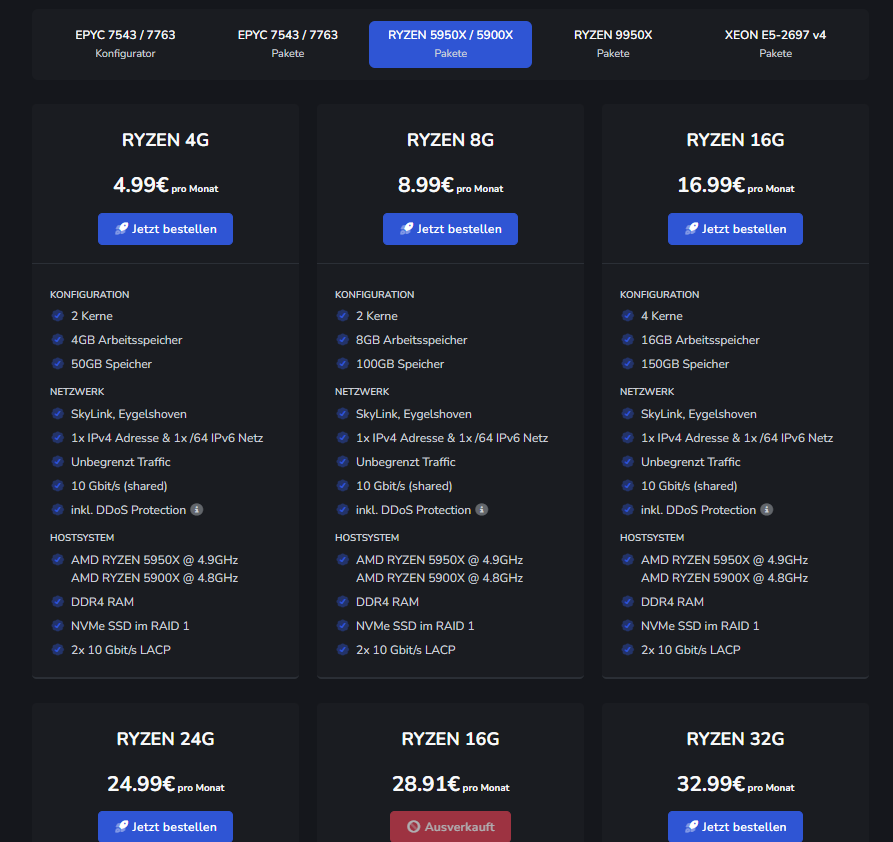This screenshot has height=842, width=893.
Task: Click the 4 Kerne text
Action: pos(662,316)
